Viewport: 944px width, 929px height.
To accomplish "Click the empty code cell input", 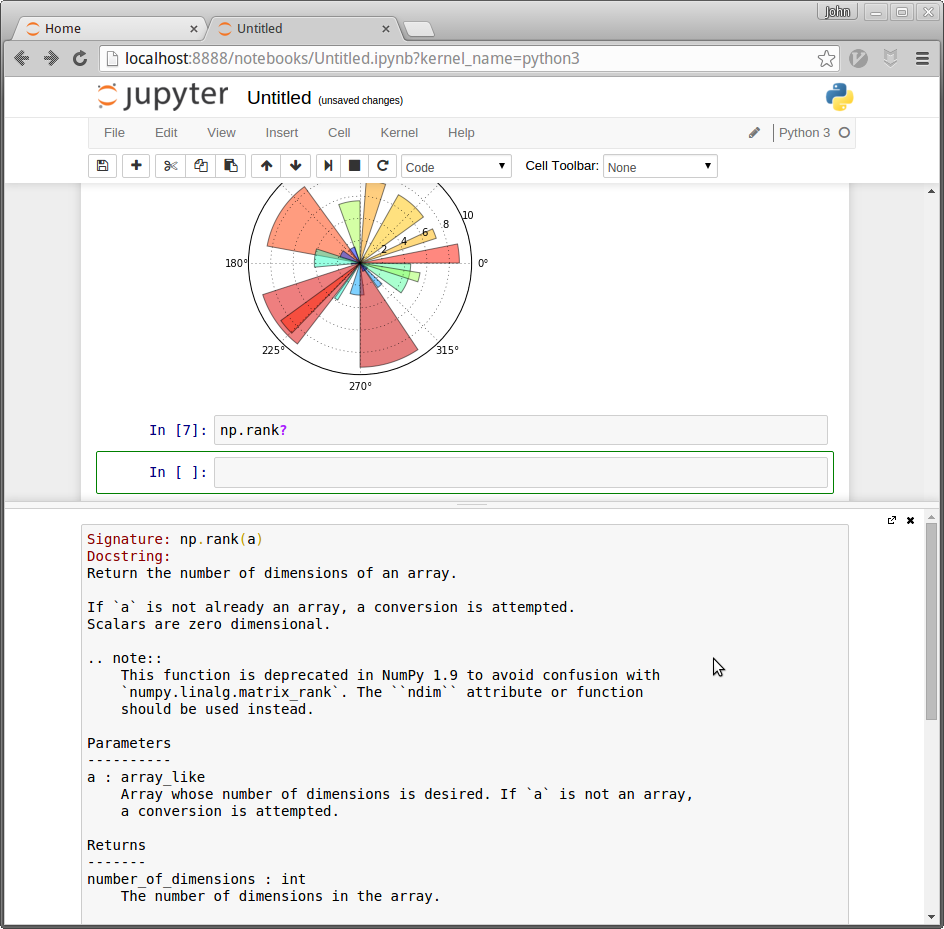I will coord(521,472).
